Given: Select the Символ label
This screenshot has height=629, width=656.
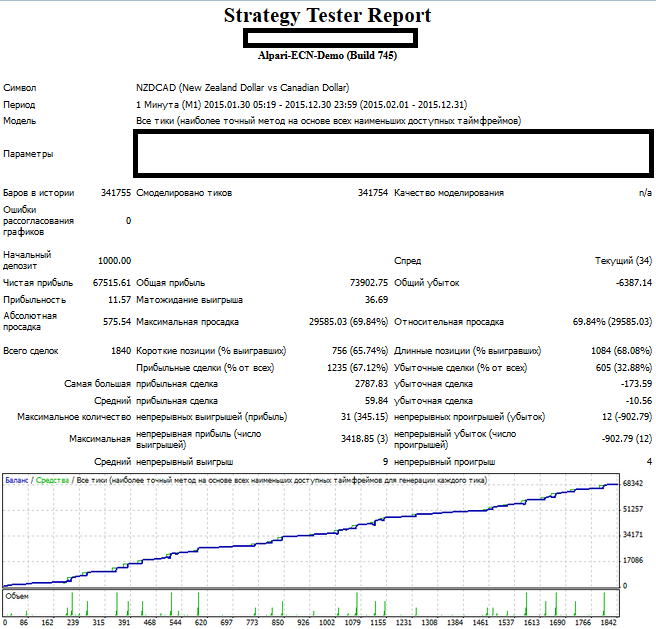Looking at the screenshot, I should pyautogui.click(x=20, y=88).
